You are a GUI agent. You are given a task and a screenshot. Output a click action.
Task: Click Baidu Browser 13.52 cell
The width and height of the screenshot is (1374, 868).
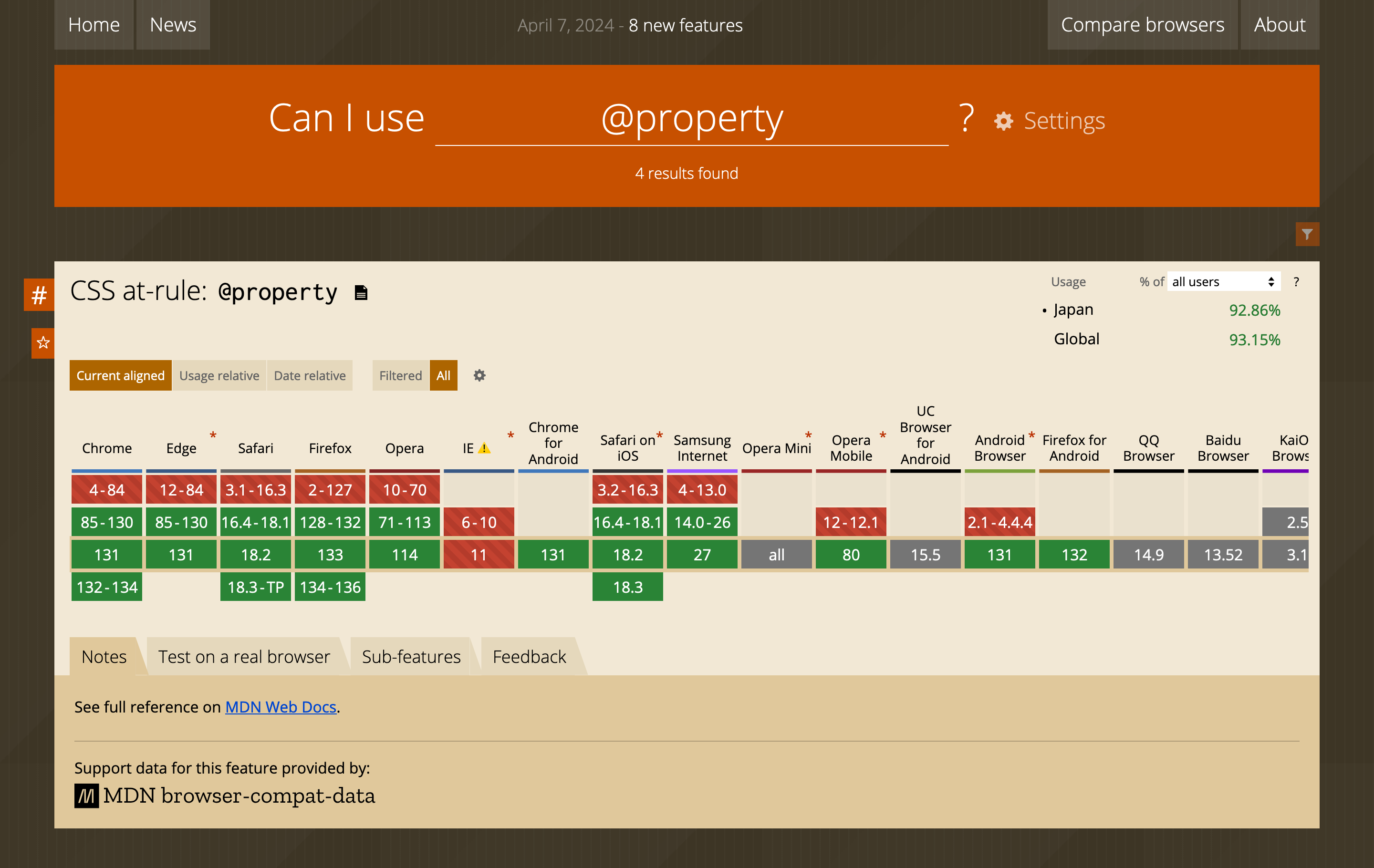(x=1223, y=554)
